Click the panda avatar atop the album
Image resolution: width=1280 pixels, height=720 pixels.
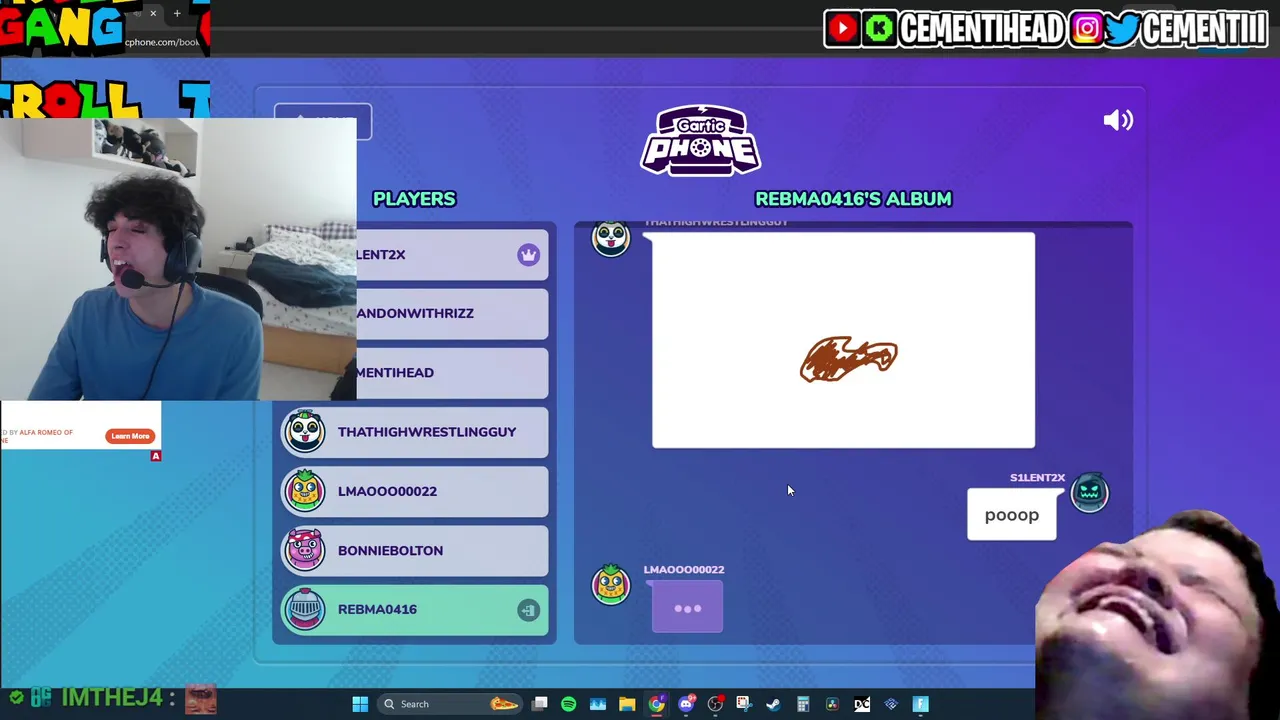(x=611, y=238)
